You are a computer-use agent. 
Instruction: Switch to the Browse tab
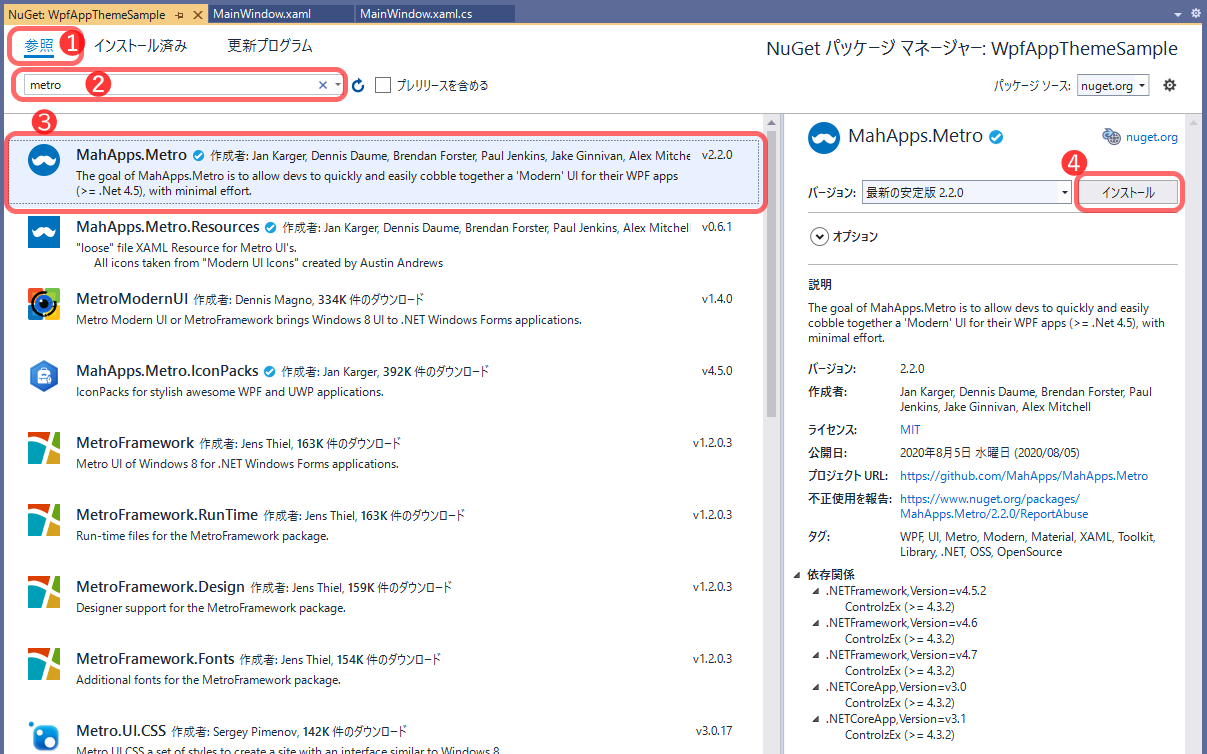tap(40, 45)
